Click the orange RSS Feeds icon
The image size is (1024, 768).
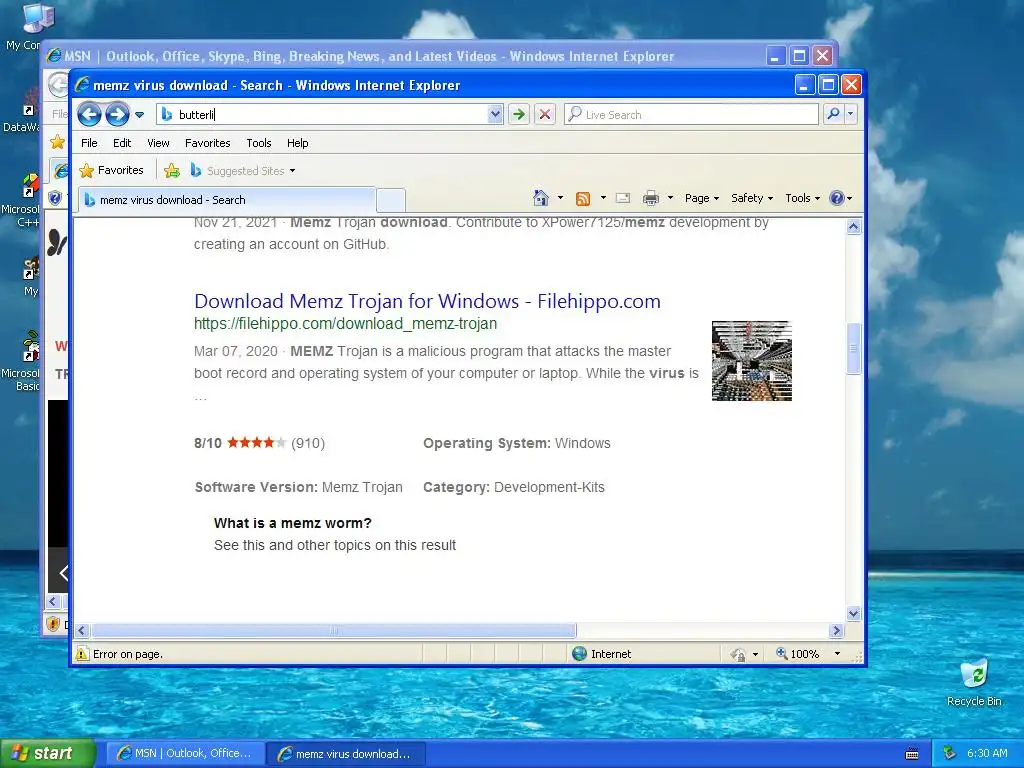coord(583,199)
